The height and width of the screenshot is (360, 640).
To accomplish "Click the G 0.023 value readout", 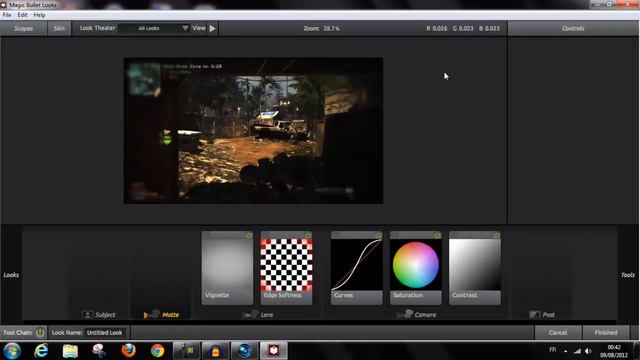I will (463, 29).
